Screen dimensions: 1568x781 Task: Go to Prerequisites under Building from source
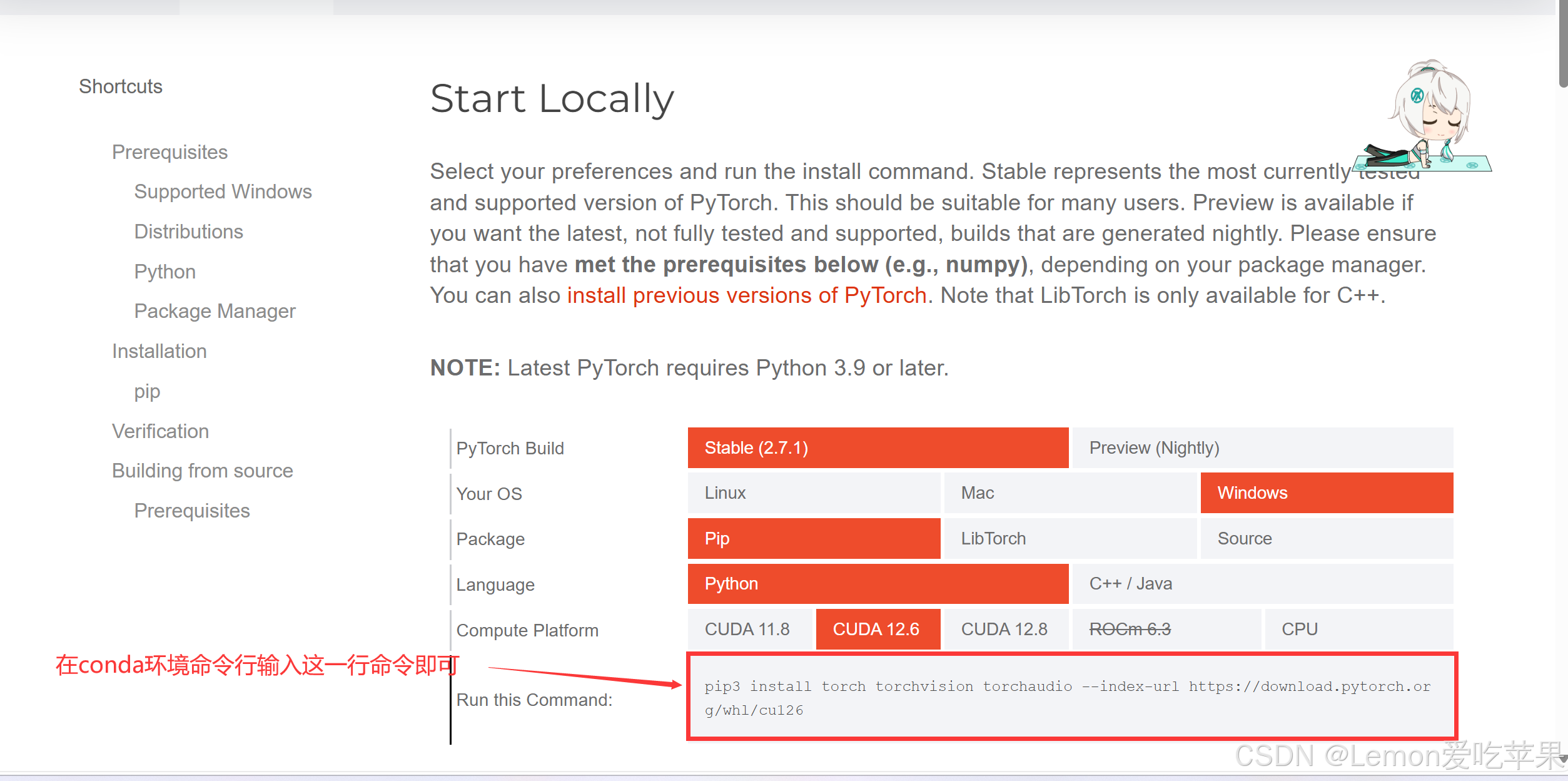point(192,511)
